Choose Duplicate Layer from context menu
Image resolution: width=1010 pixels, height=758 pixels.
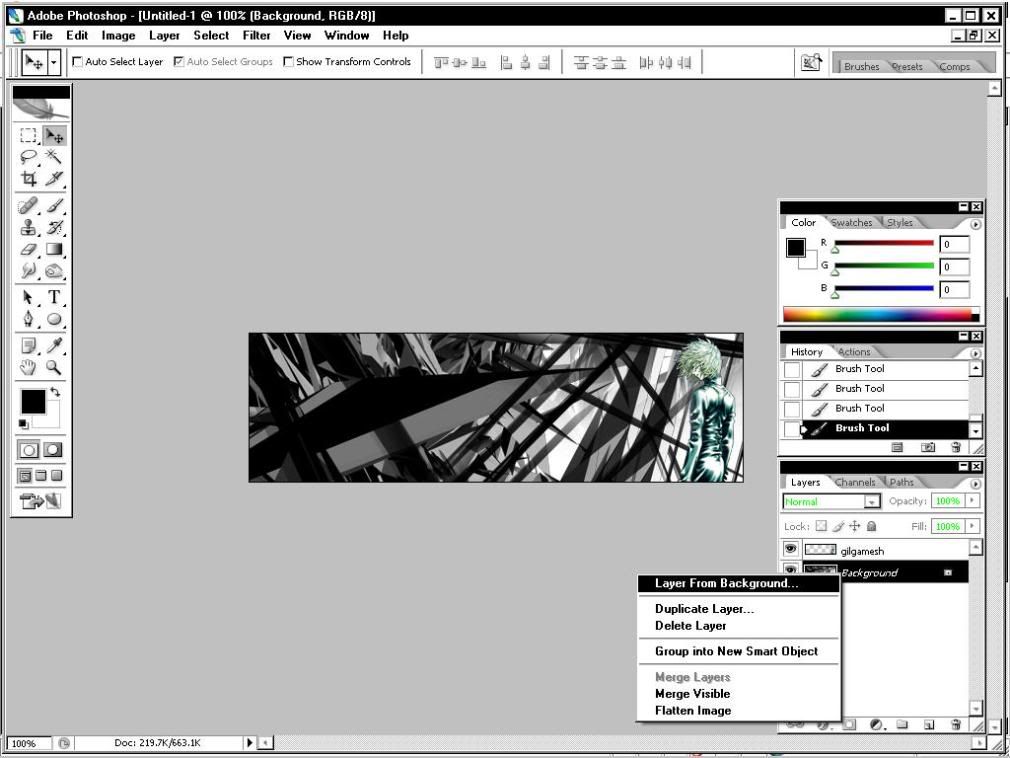[739, 609]
